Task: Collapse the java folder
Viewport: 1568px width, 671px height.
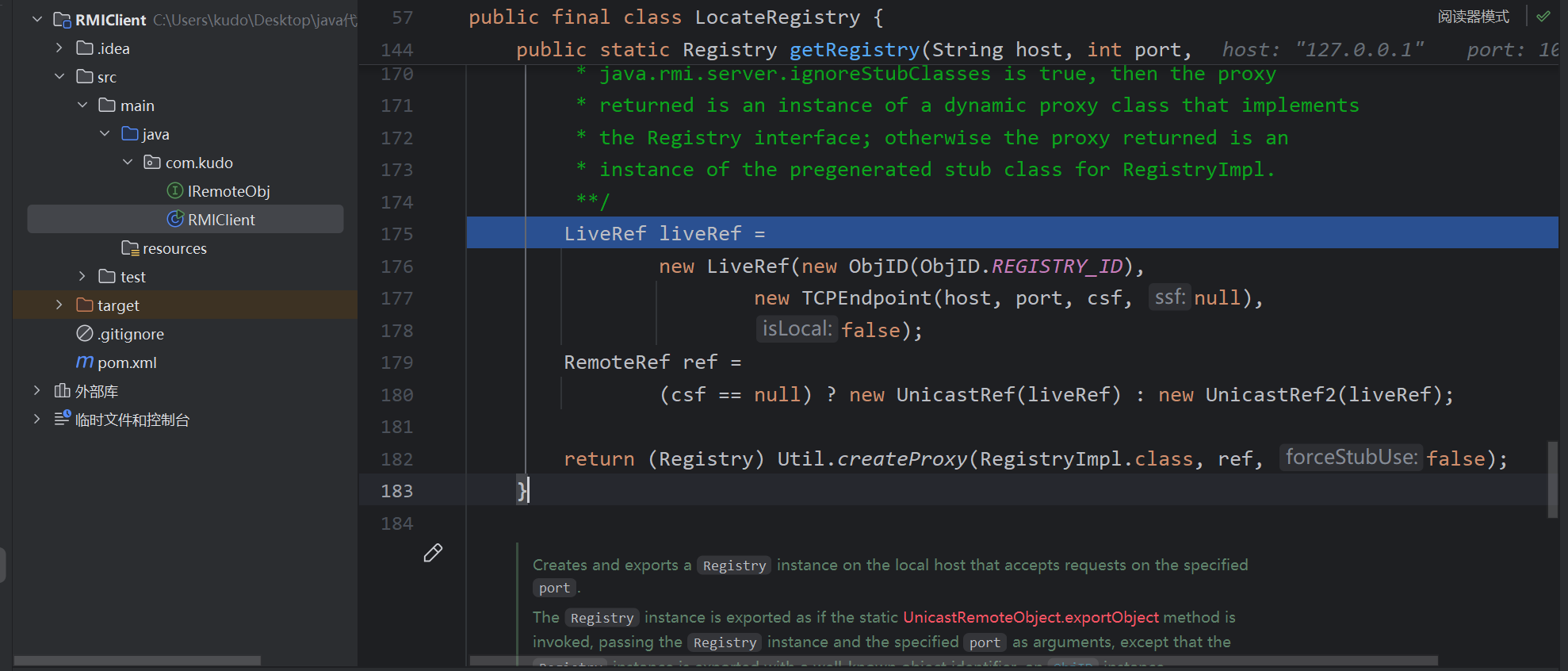Action: pos(105,134)
